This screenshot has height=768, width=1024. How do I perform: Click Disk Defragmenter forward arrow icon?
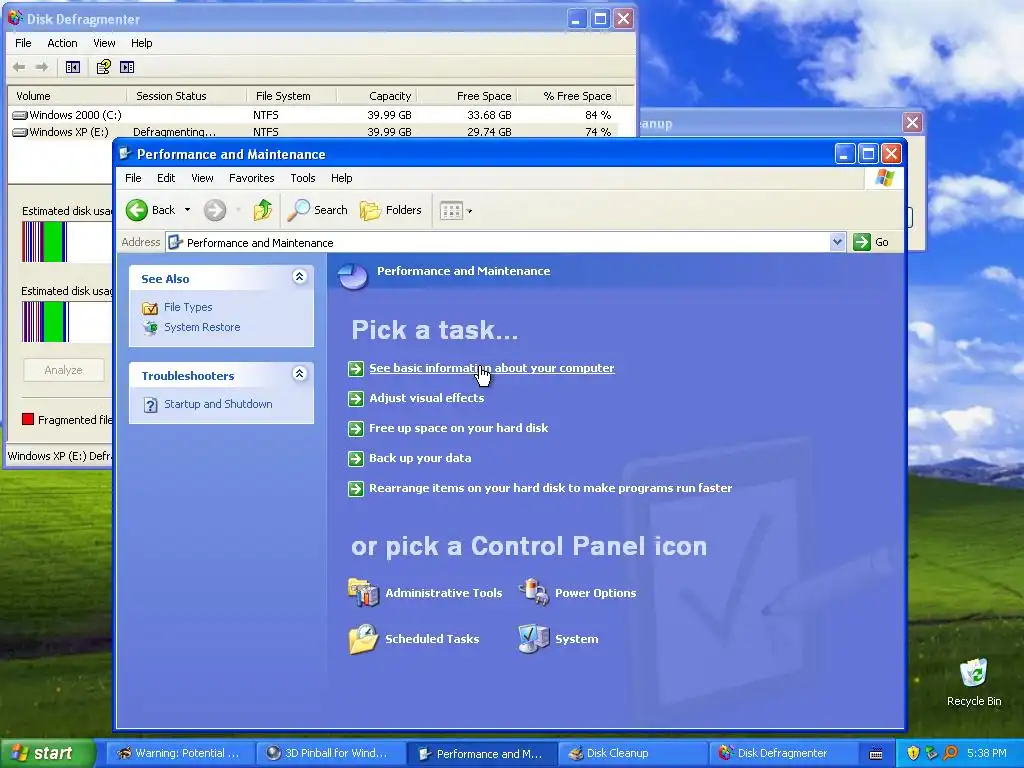pos(42,67)
